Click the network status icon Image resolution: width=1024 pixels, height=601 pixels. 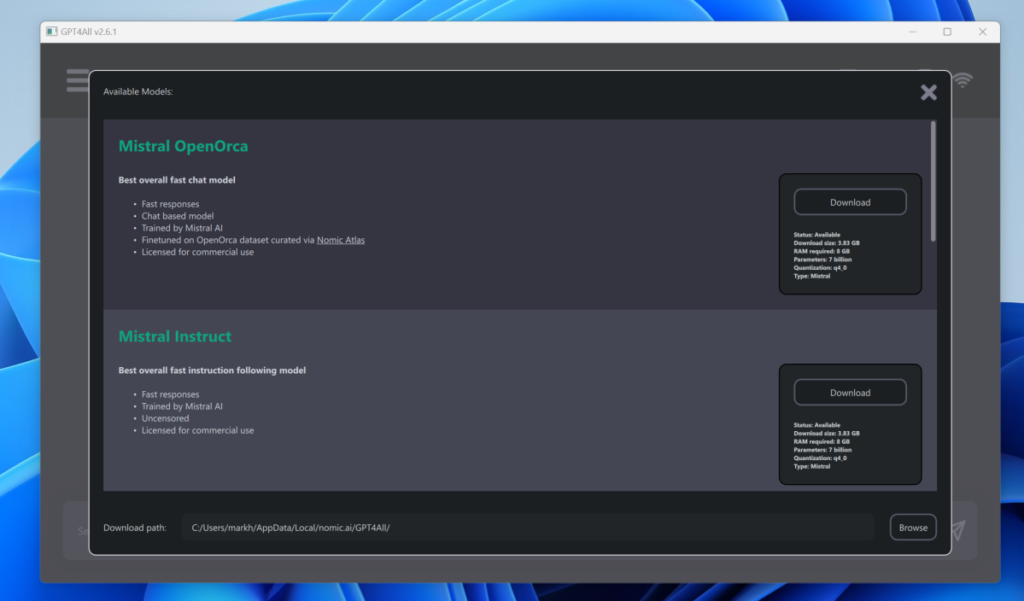click(962, 80)
